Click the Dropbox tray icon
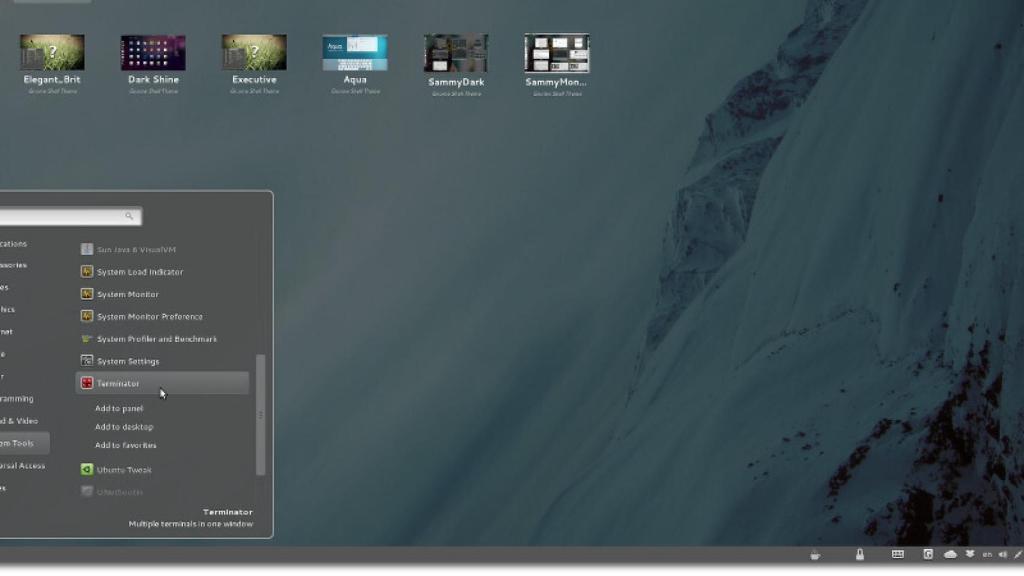The height and width of the screenshot is (576, 1024). [970, 554]
